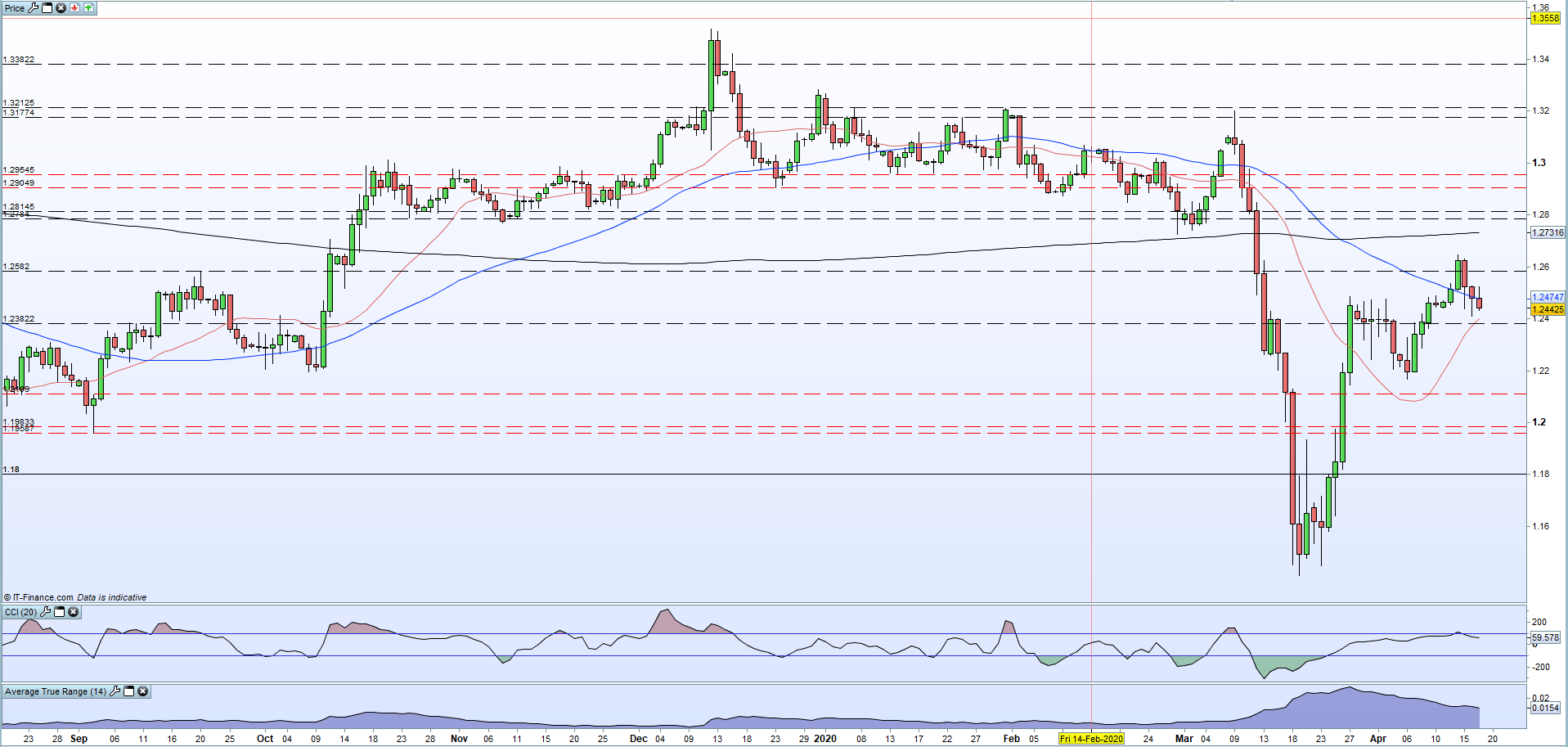Open CCI (20) settings wrench
The image size is (1568, 747).
pyautogui.click(x=46, y=612)
